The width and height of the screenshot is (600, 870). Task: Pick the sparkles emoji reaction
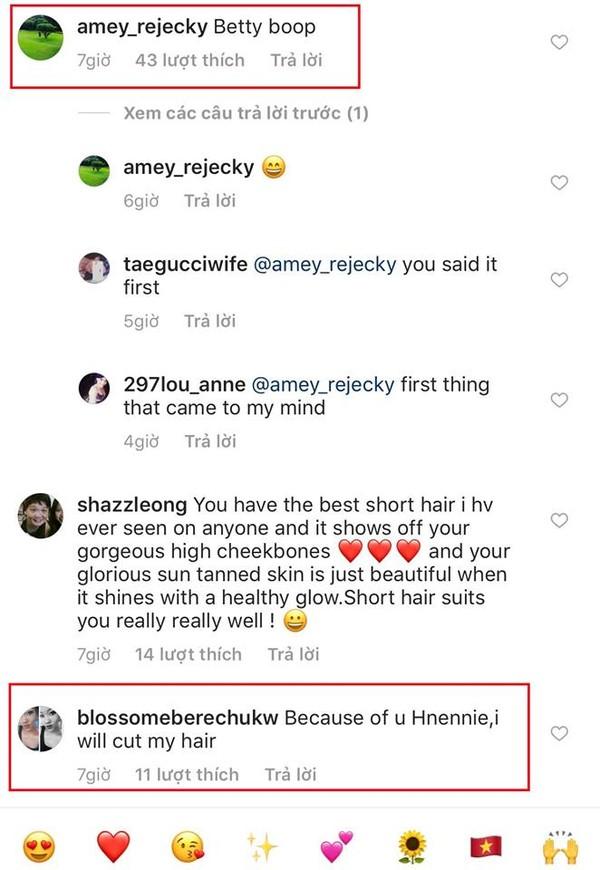[262, 847]
